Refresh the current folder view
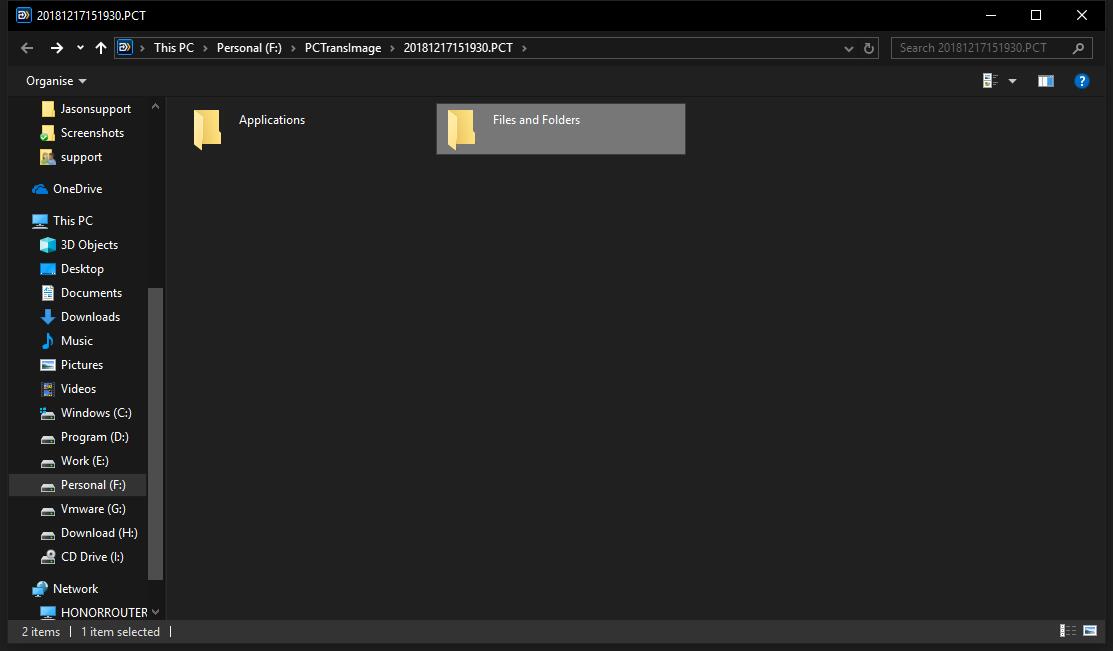Image resolution: width=1113 pixels, height=651 pixels. [x=868, y=48]
